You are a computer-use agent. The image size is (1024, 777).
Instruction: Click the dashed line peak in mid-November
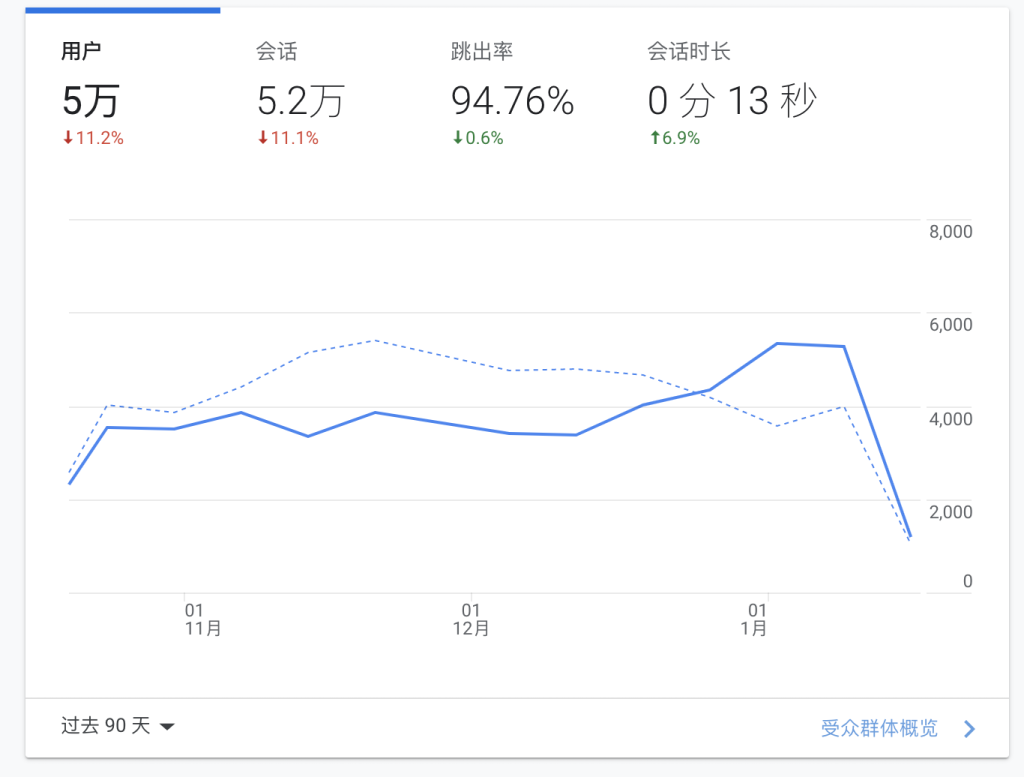374,341
